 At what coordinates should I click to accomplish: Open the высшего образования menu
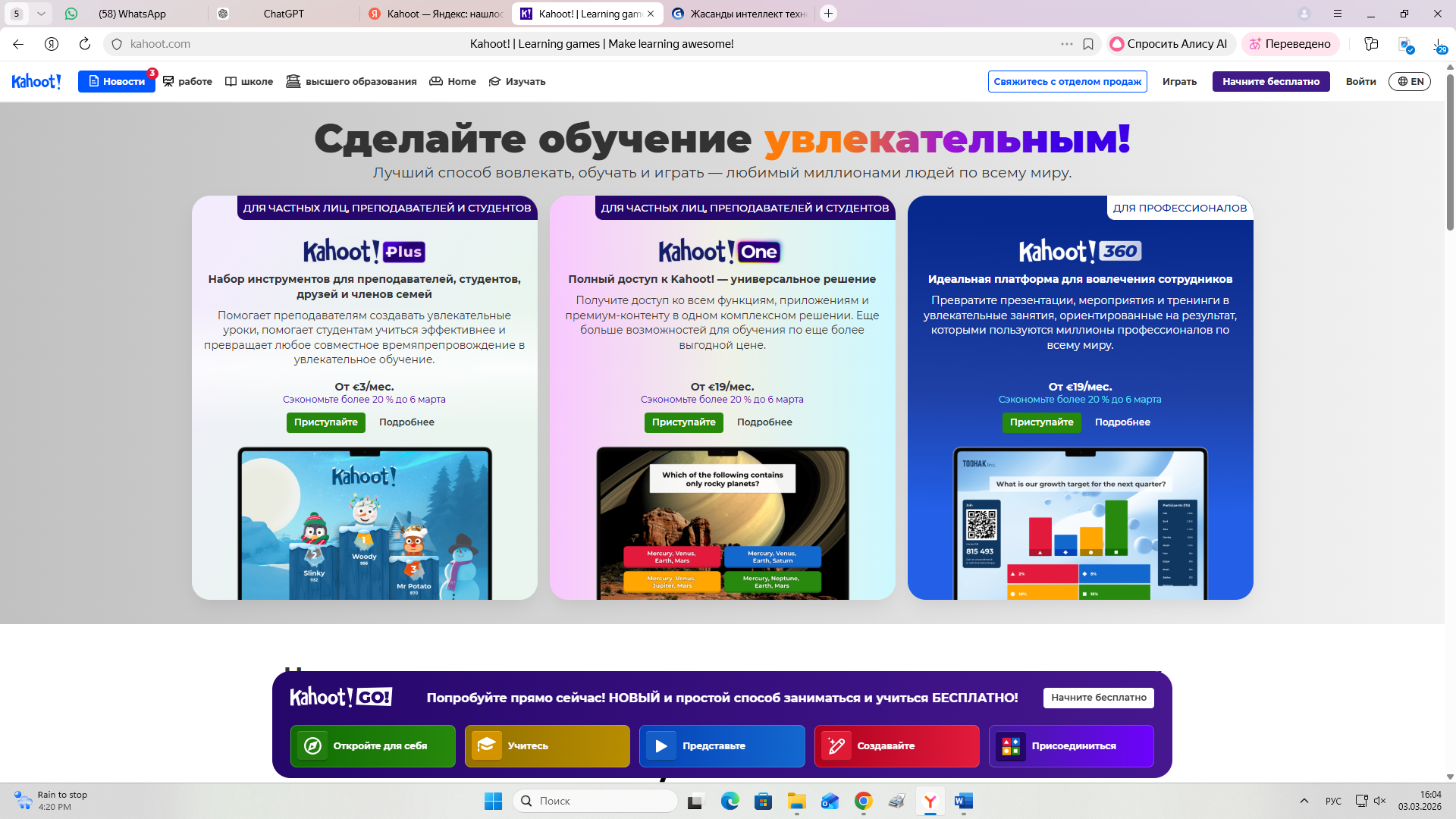352,81
